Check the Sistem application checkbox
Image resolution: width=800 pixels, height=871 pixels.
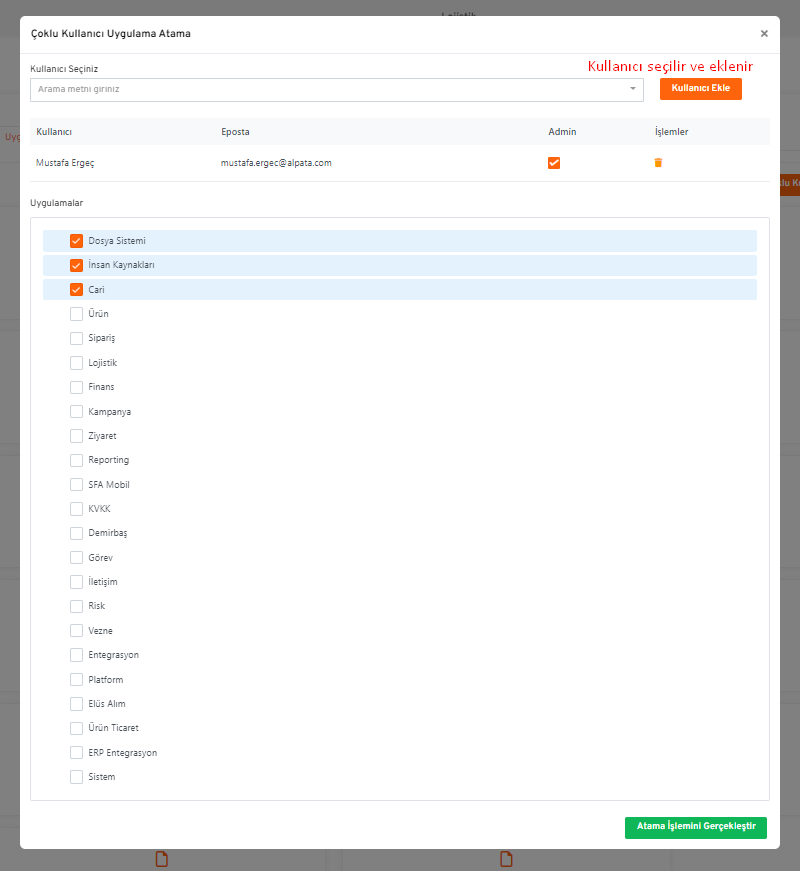point(76,777)
